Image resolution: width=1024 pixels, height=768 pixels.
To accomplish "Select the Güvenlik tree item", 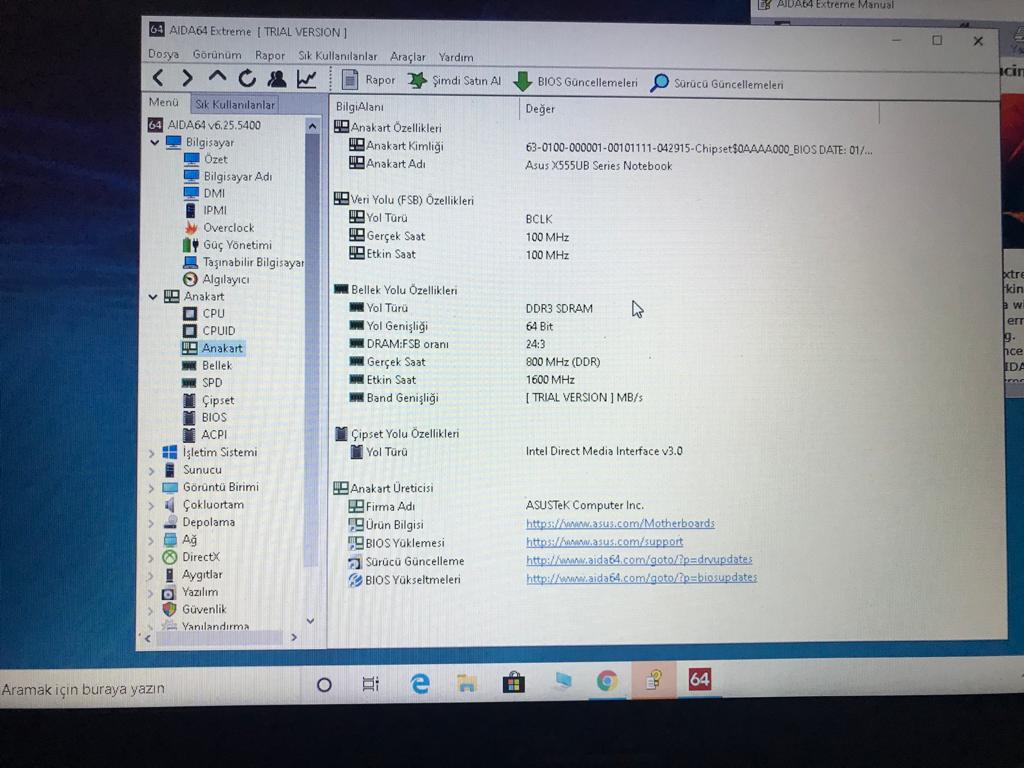I will (x=195, y=609).
